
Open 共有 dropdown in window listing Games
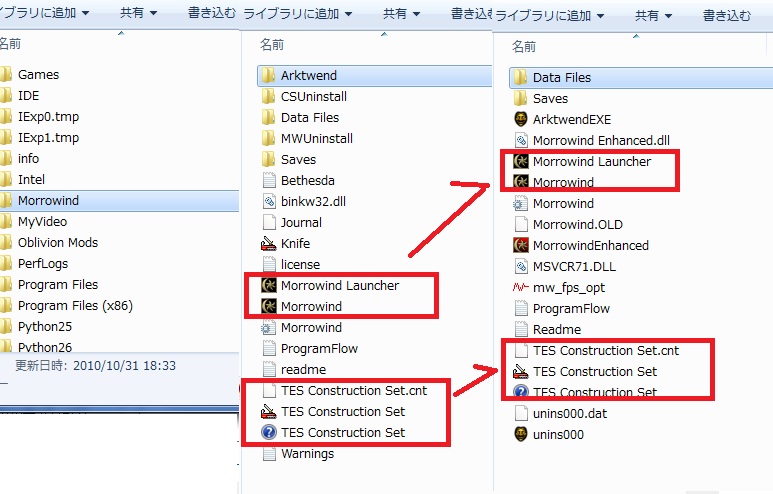[139, 12]
